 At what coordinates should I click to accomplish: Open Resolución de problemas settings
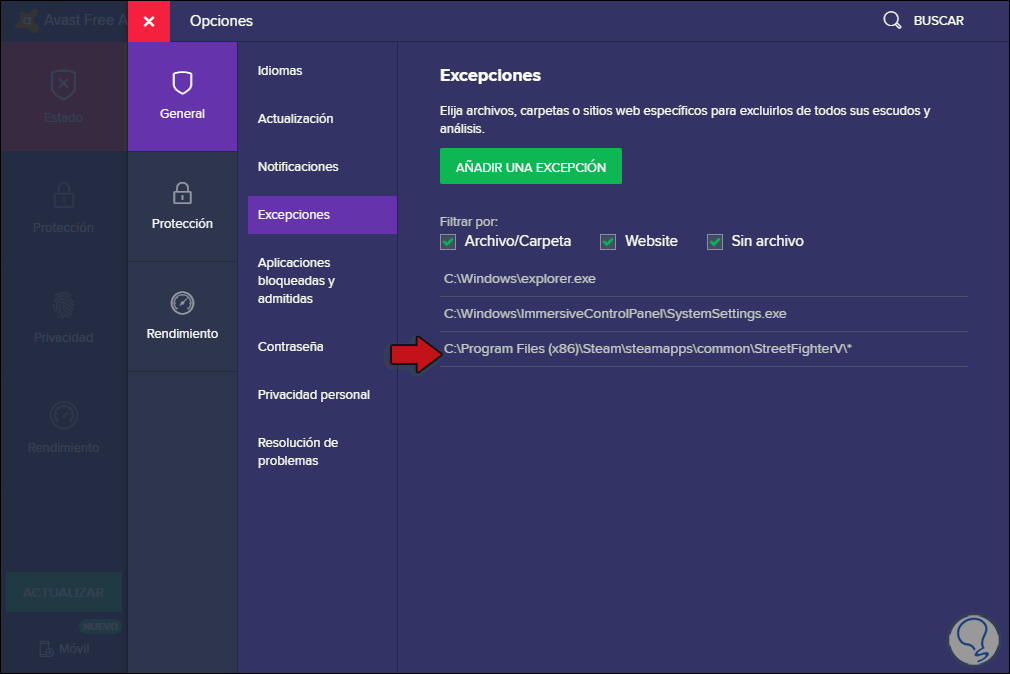298,451
